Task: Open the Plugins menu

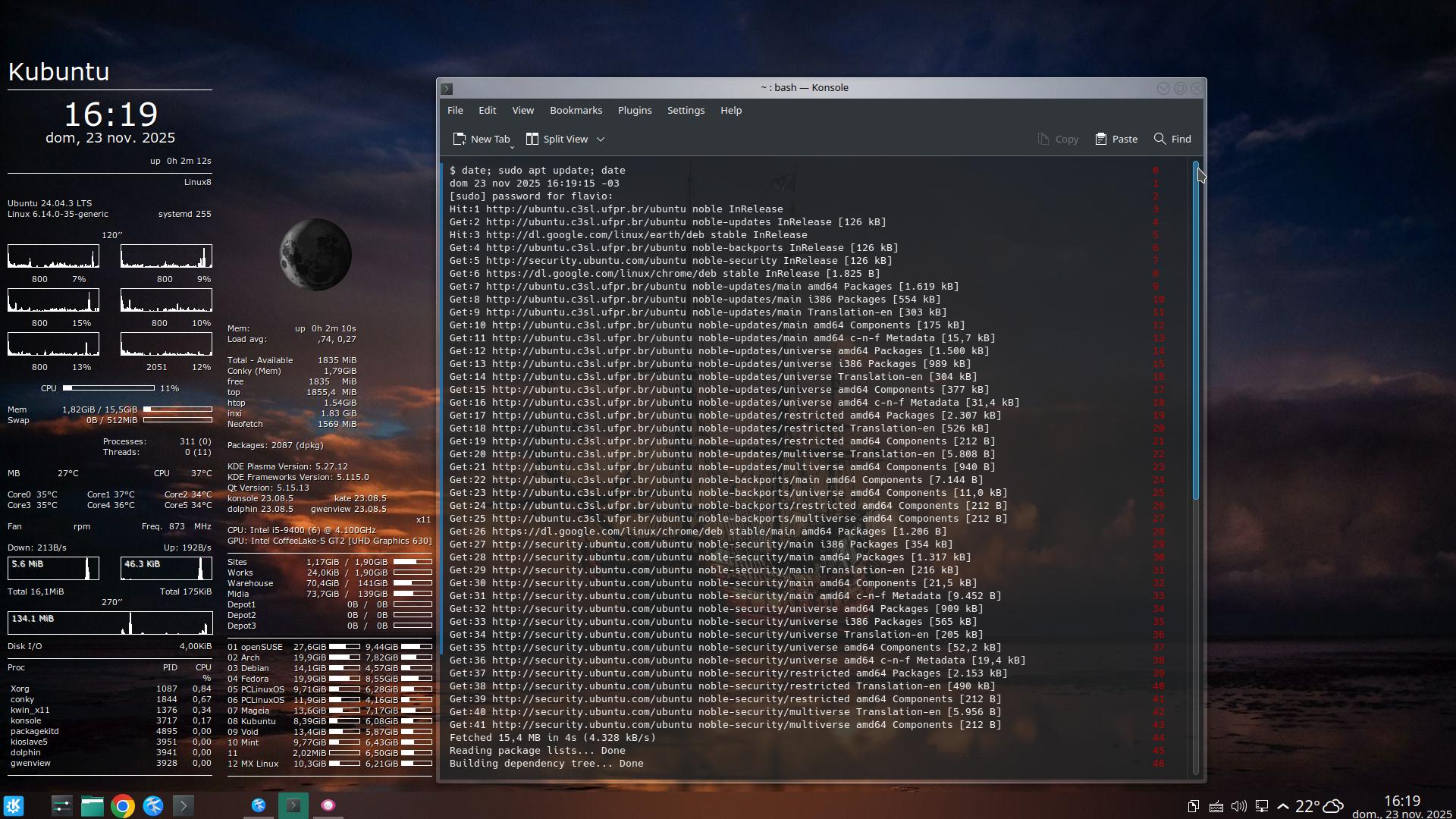Action: coord(634,110)
